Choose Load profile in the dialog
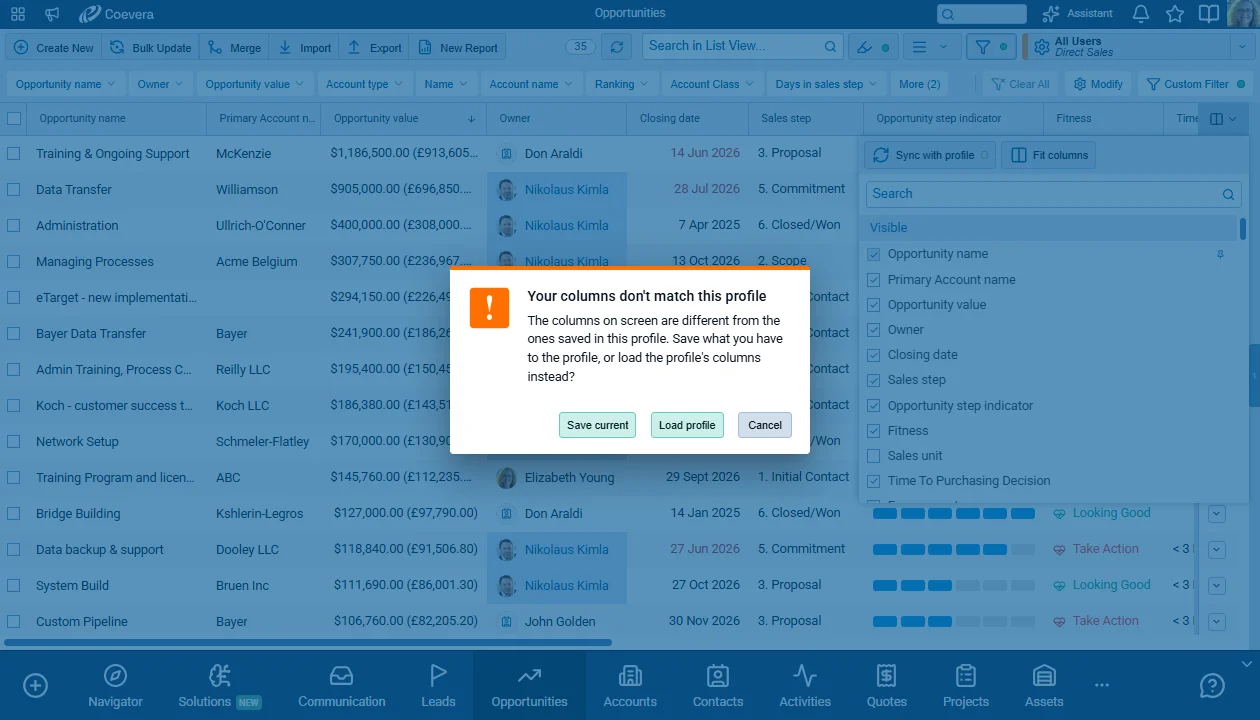The width and height of the screenshot is (1260, 720). click(687, 425)
